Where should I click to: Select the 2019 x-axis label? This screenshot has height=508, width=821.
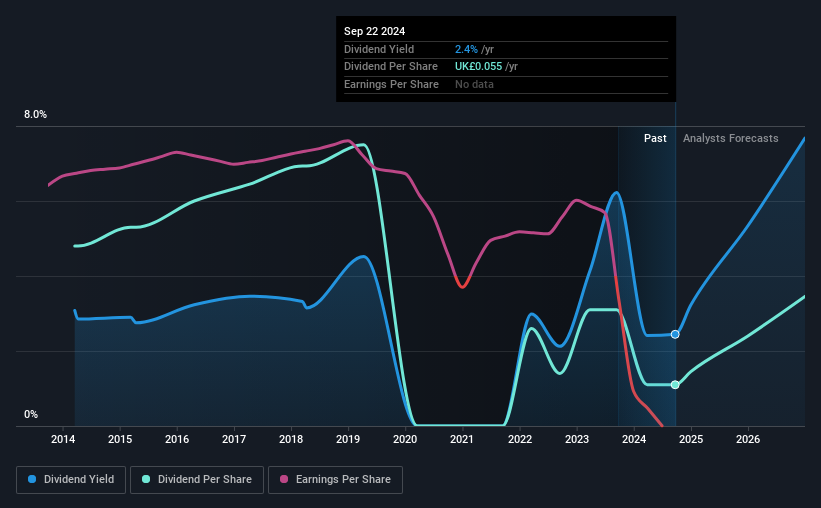point(348,439)
